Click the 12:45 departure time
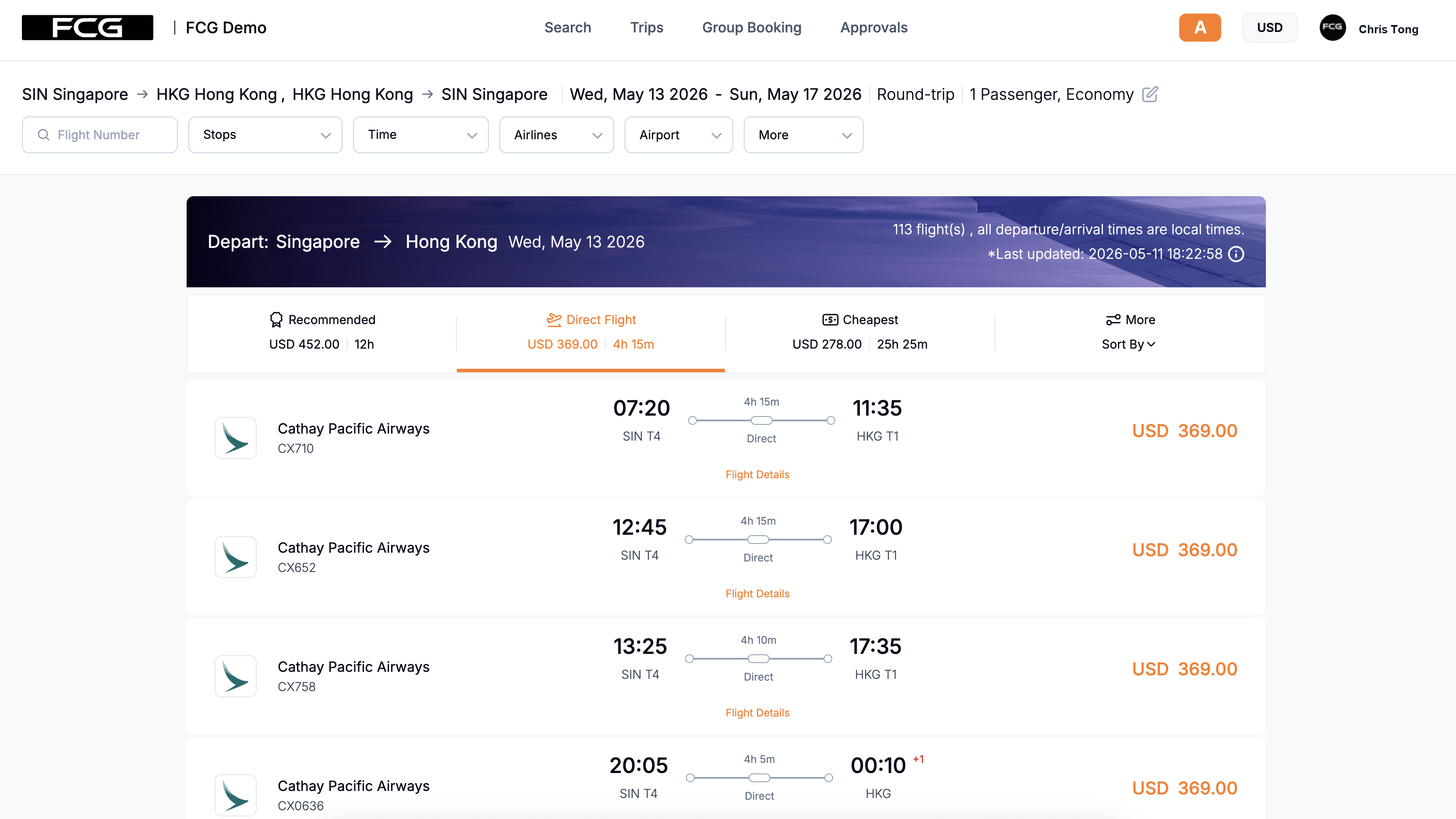Image resolution: width=1456 pixels, height=819 pixels. [x=640, y=527]
